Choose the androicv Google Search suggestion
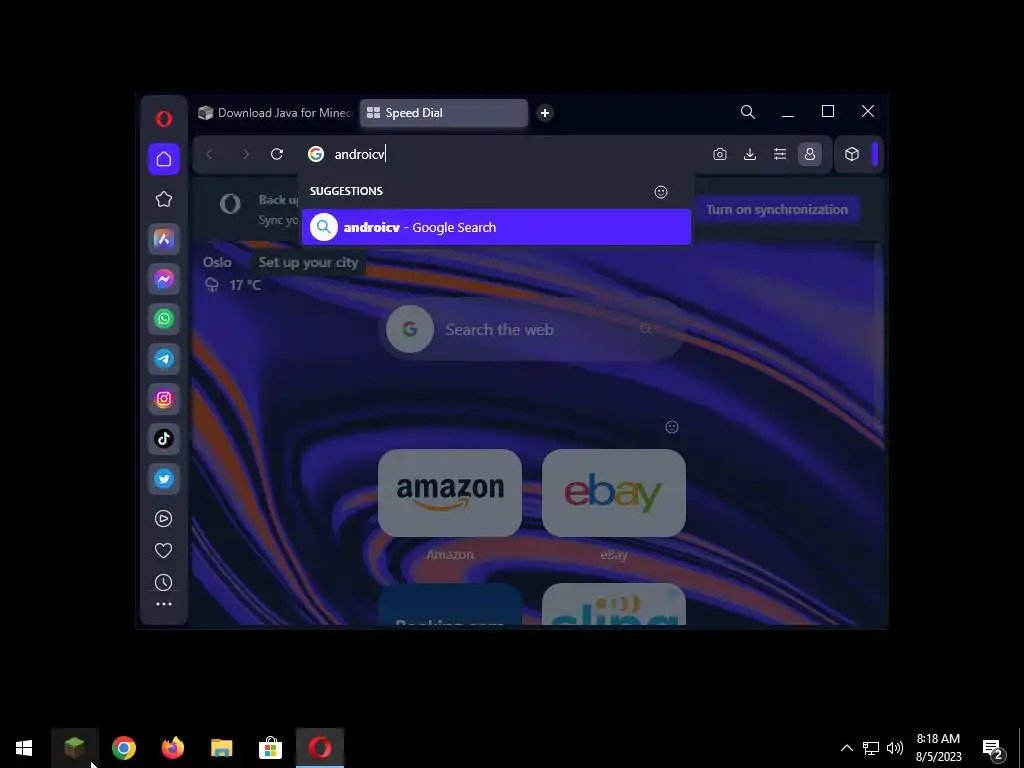The image size is (1024, 768). (496, 227)
